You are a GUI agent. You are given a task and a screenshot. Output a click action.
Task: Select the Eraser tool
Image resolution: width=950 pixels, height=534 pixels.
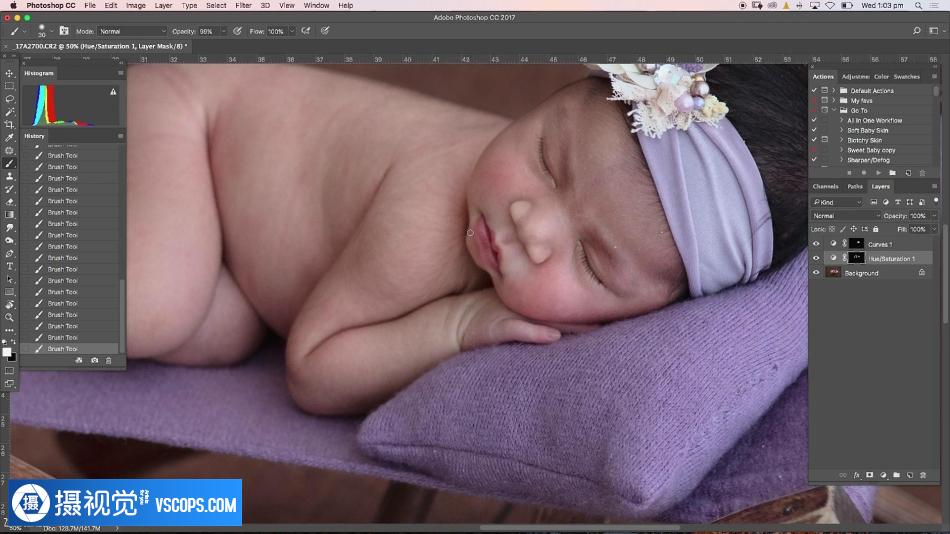click(x=9, y=202)
